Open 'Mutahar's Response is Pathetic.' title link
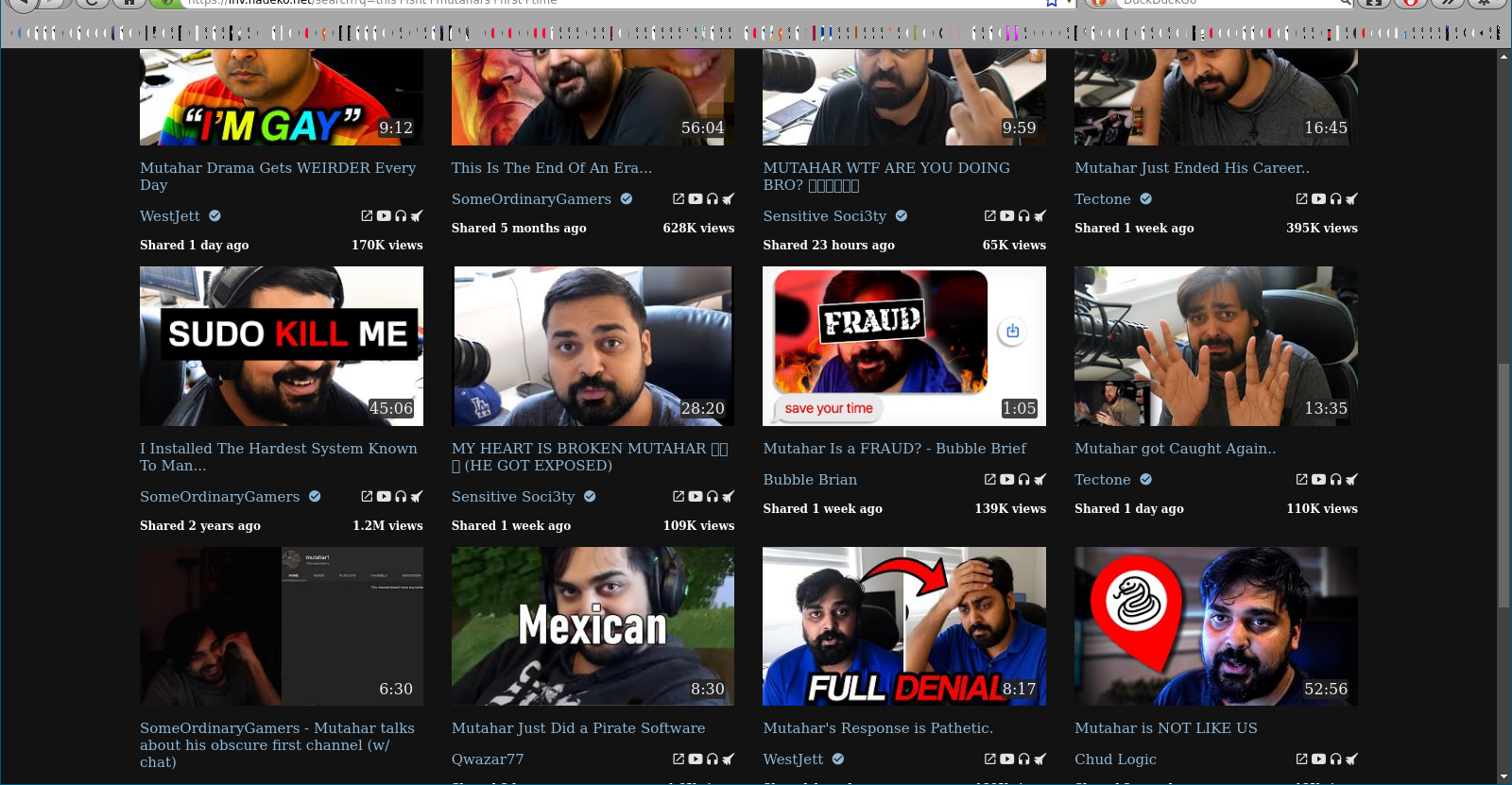Viewport: 1512px width, 785px height. 878,728
